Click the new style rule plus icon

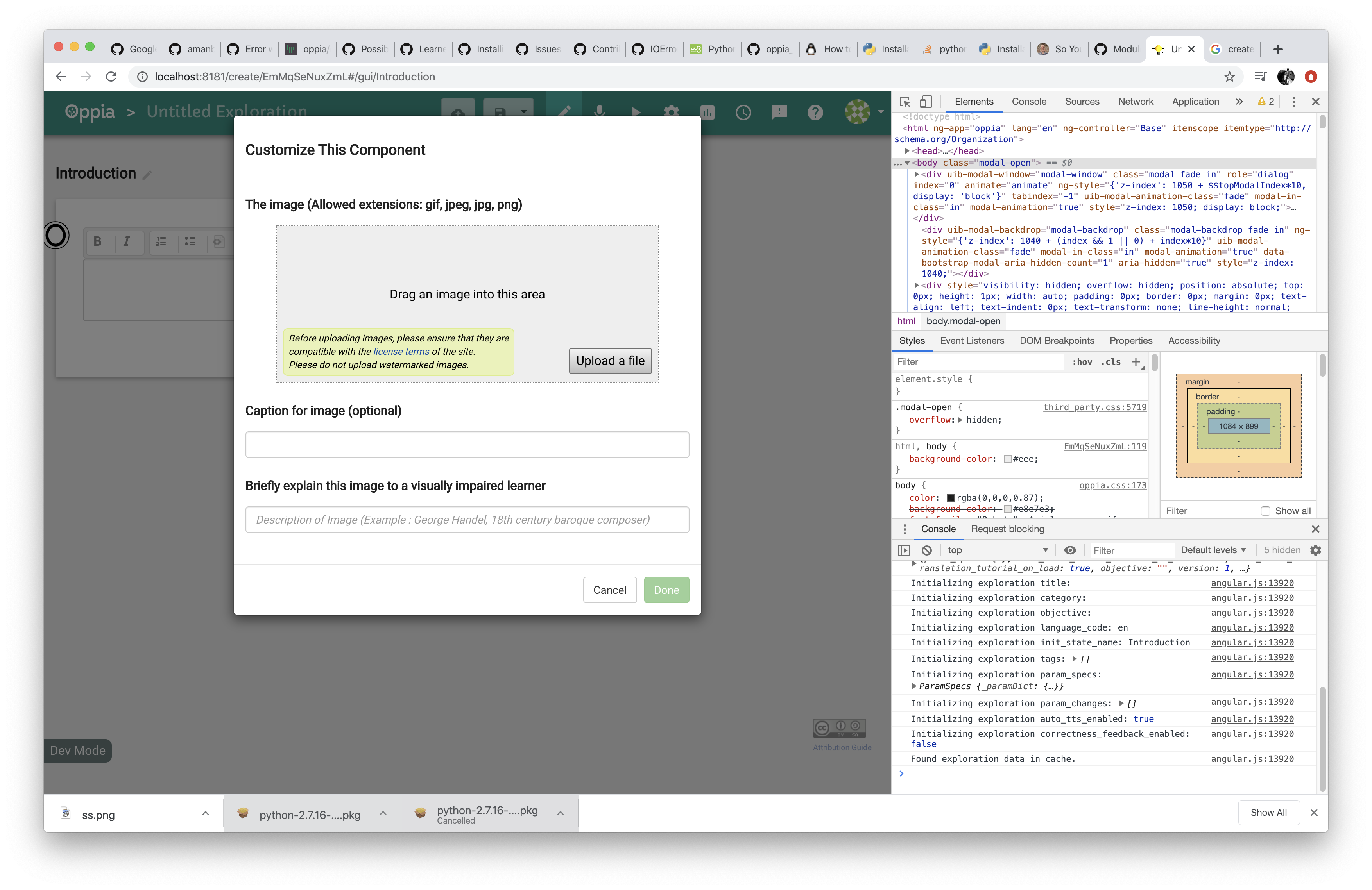point(1136,362)
